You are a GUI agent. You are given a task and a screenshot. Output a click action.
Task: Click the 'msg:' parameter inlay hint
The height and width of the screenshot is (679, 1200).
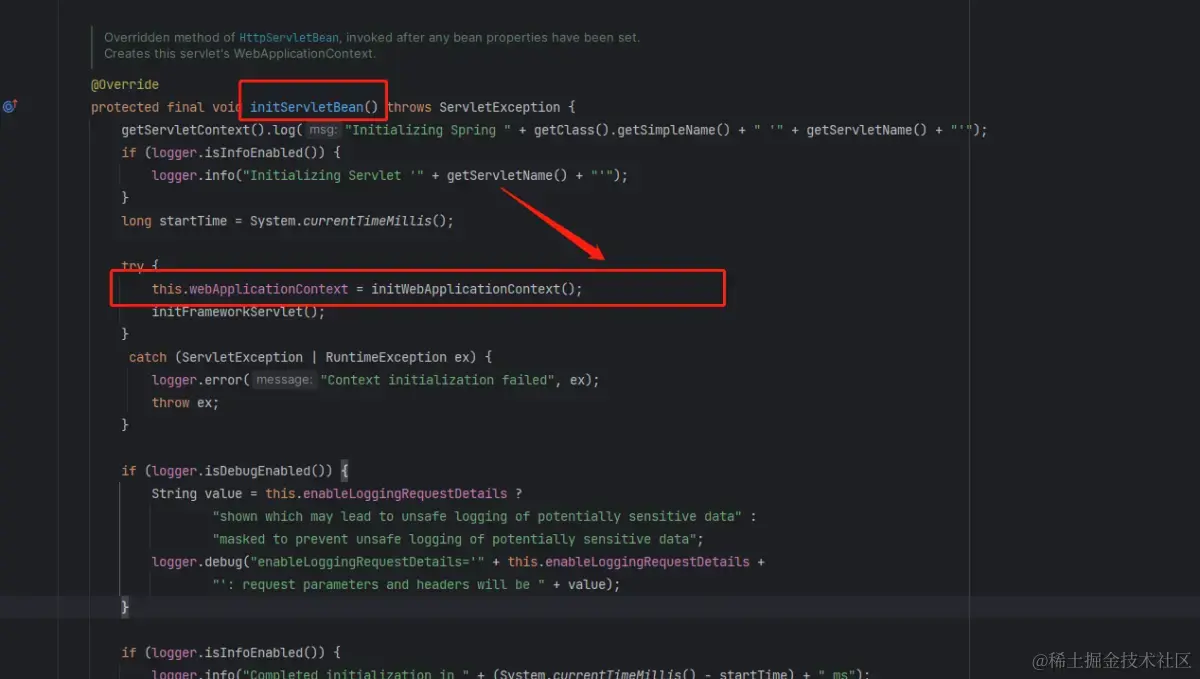coord(322,130)
